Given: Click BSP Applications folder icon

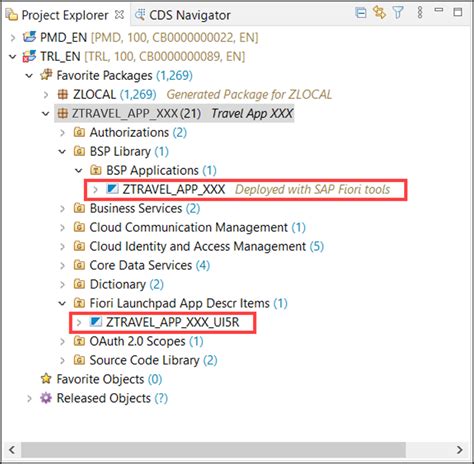Looking at the screenshot, I should [96, 170].
